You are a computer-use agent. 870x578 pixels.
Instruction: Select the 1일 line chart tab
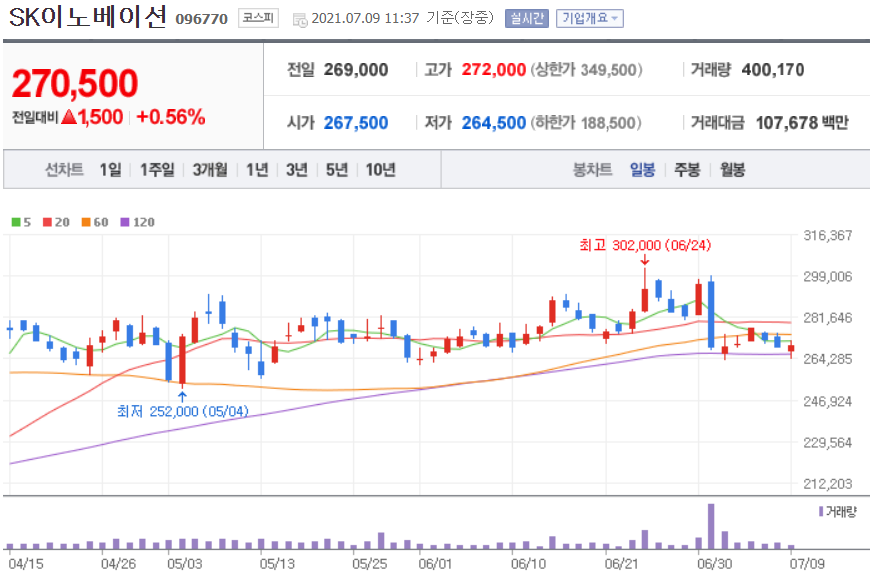pos(110,169)
